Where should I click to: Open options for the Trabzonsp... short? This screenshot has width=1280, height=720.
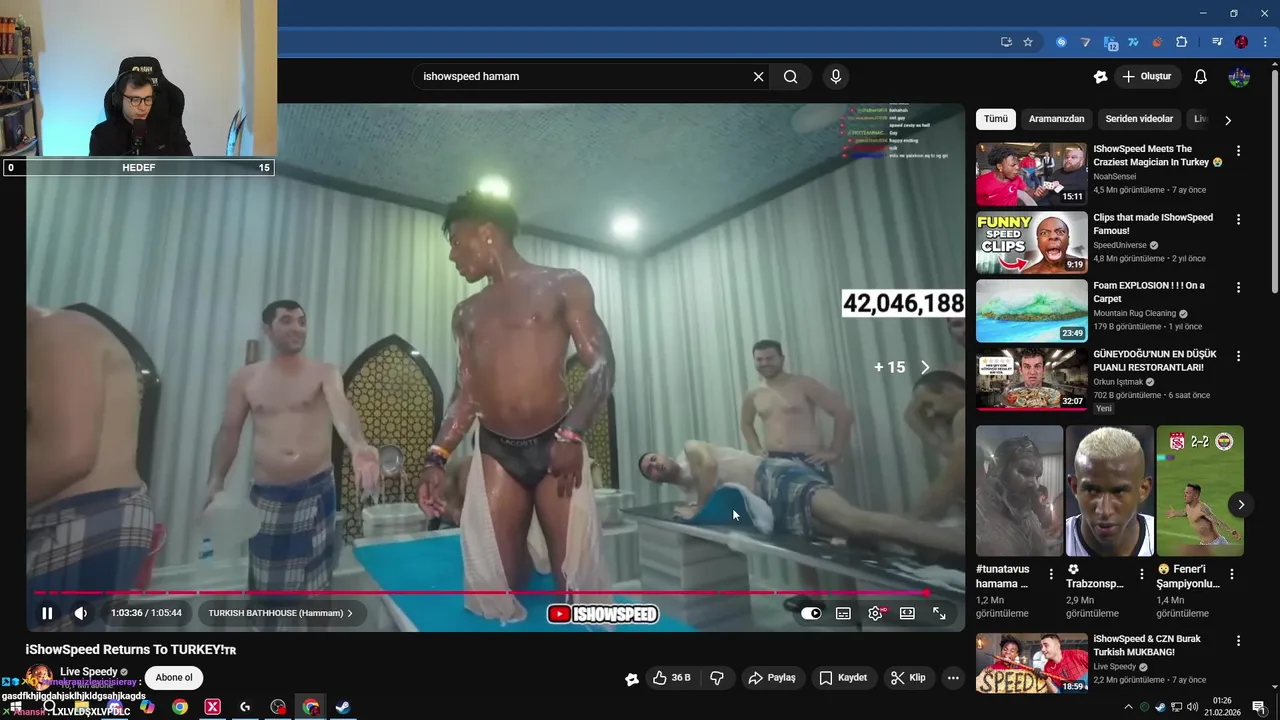(x=1142, y=574)
